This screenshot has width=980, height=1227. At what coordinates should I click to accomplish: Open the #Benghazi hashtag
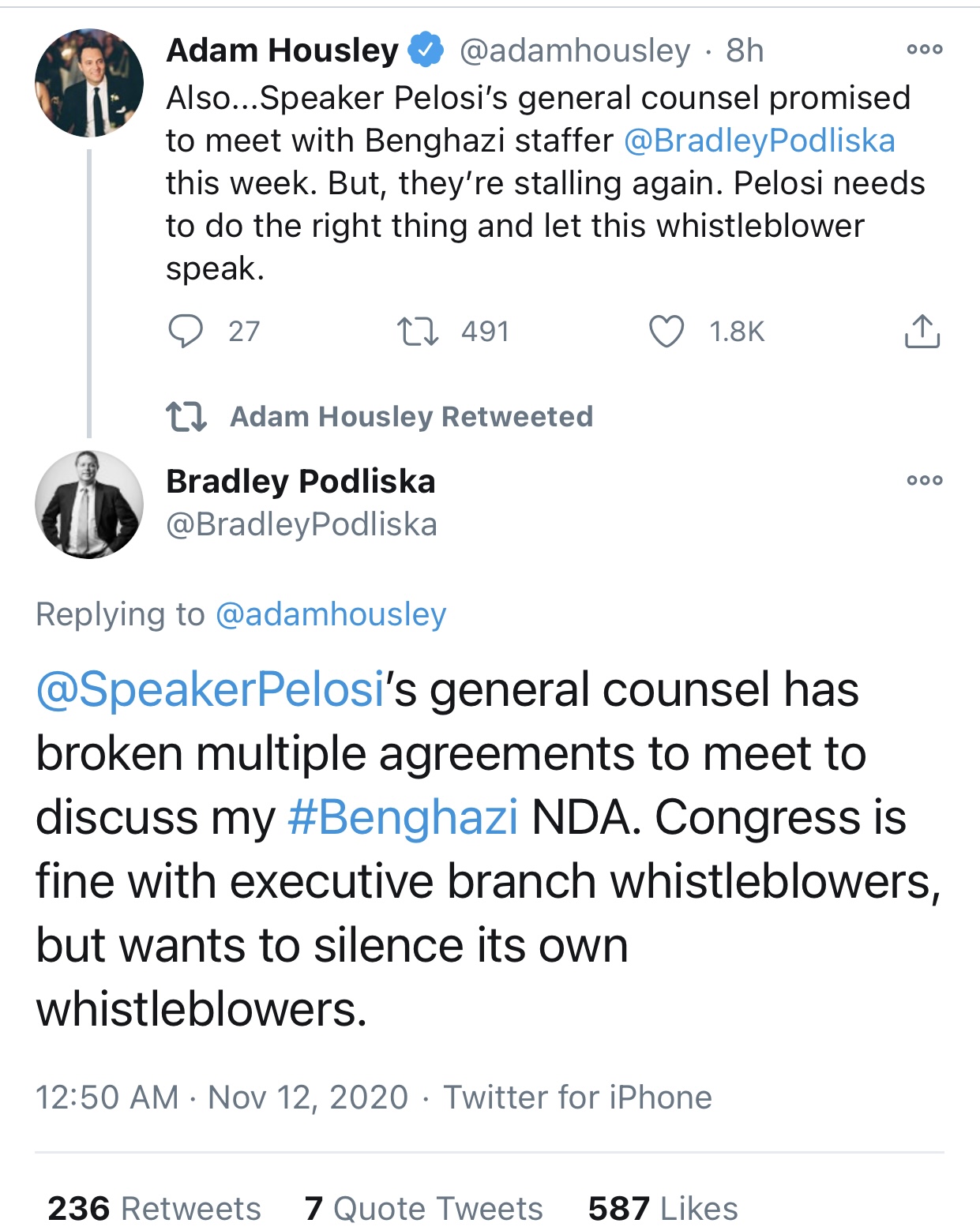coord(403,816)
